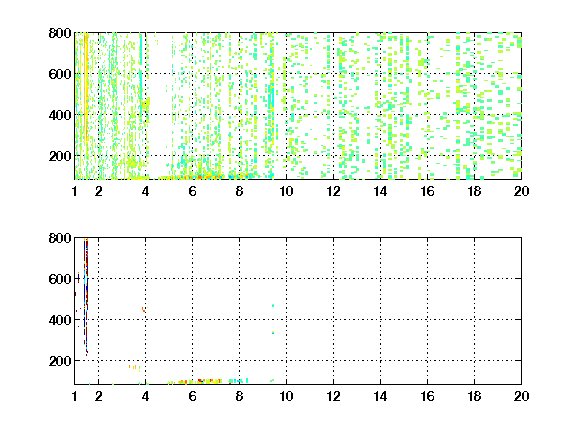Pick x-axis tick label 6 of the lower plot
The height and width of the screenshot is (432, 576).
[x=192, y=396]
